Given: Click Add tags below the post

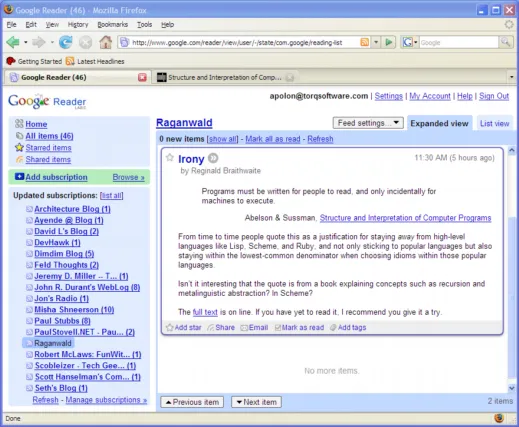Looking at the screenshot, I should (x=348, y=328).
